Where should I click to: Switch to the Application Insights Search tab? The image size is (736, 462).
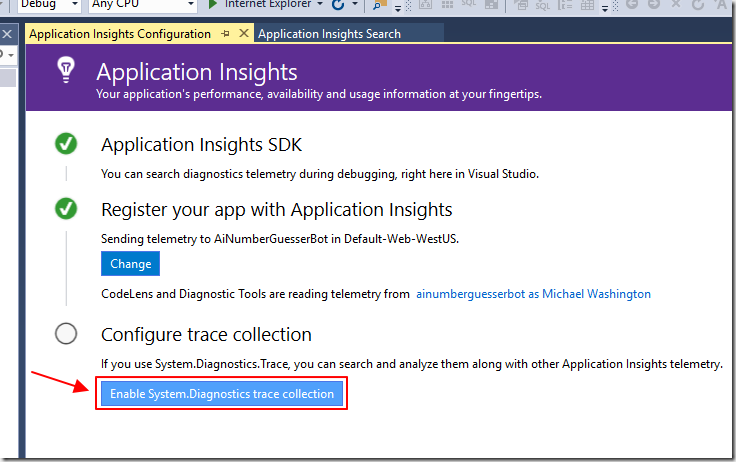pos(329,34)
